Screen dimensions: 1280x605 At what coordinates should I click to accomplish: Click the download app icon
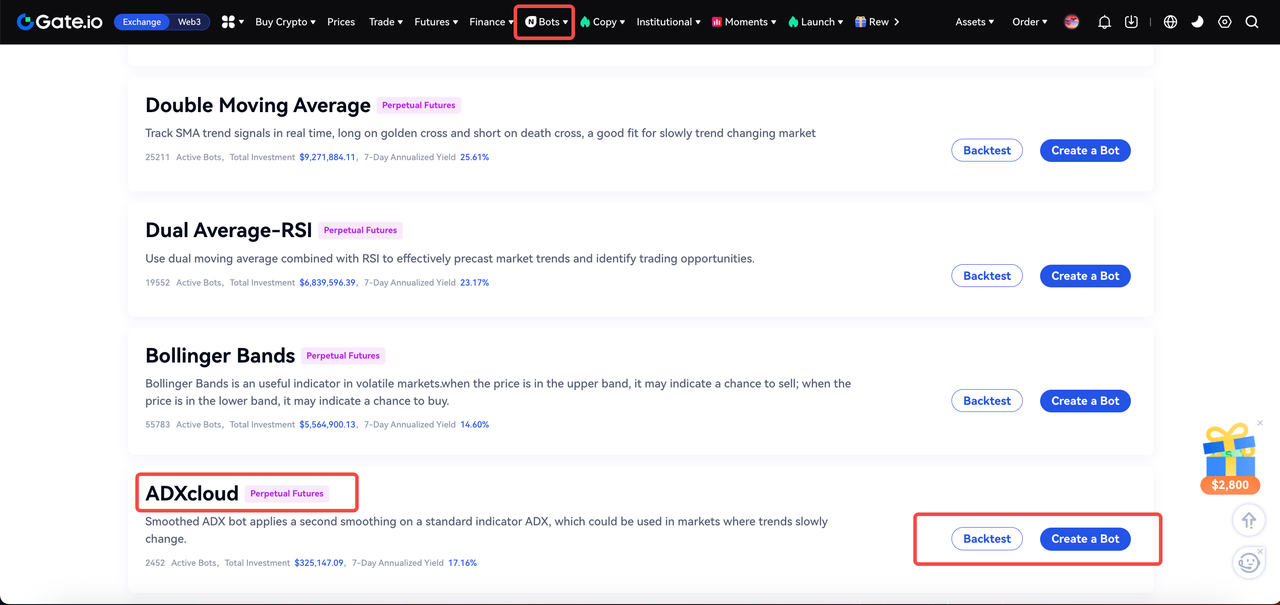click(x=1131, y=22)
